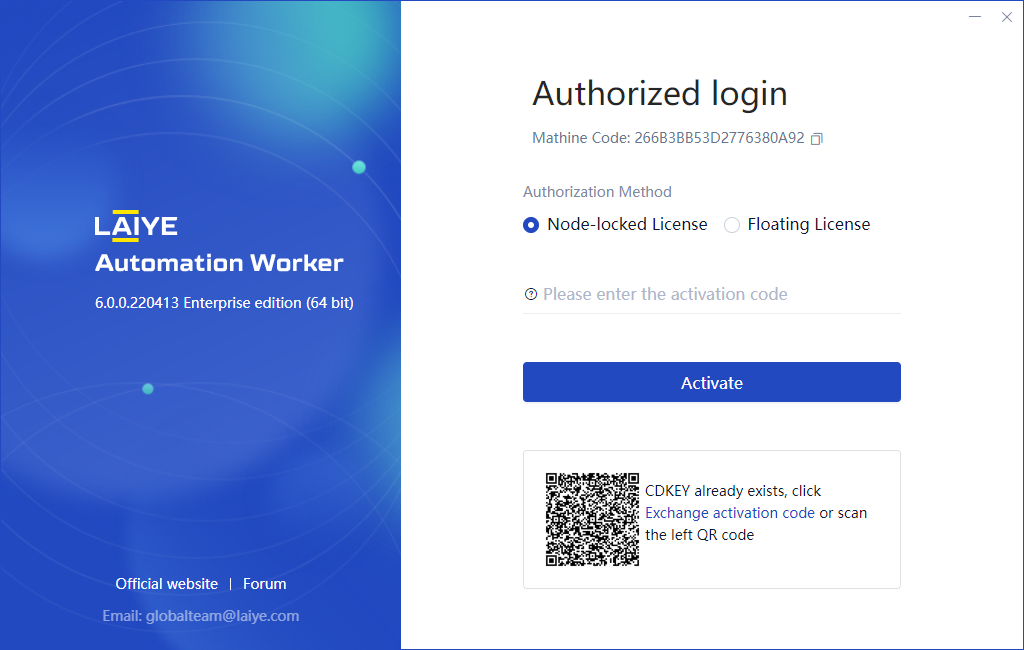Image resolution: width=1024 pixels, height=650 pixels.
Task: Minimize the Automation Worker window
Action: pos(975,17)
